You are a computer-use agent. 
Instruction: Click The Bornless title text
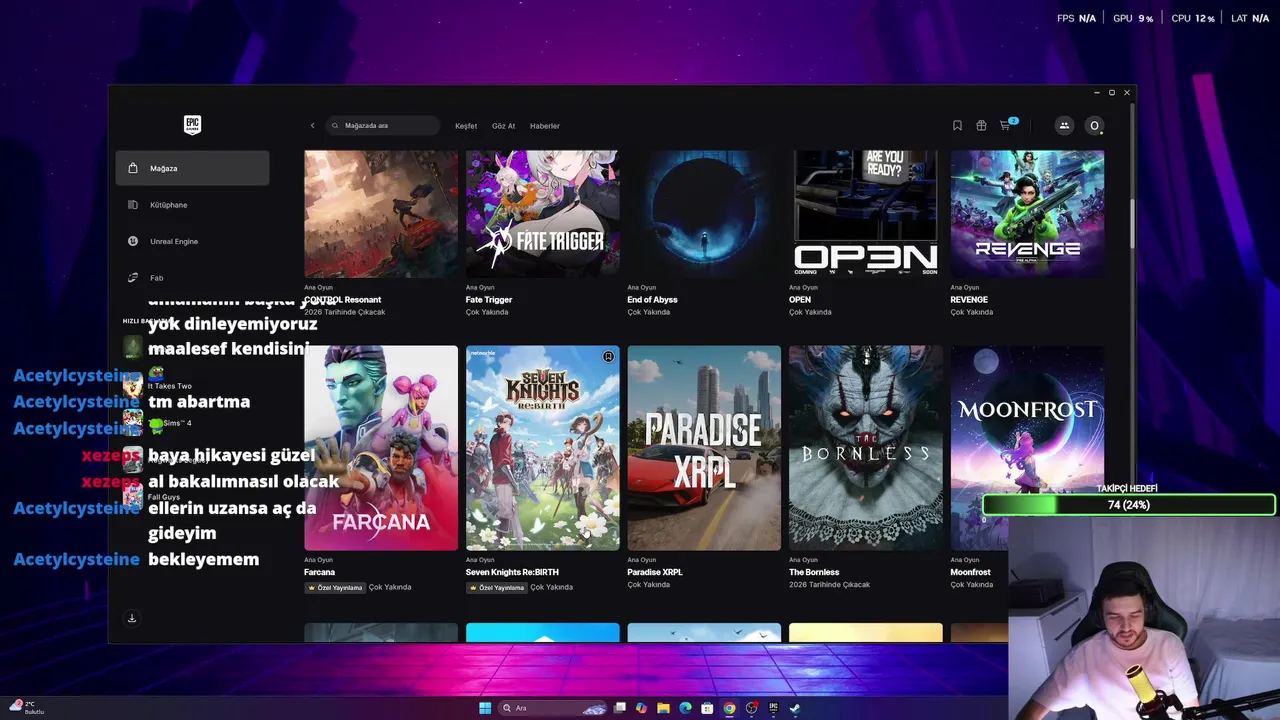pos(814,572)
